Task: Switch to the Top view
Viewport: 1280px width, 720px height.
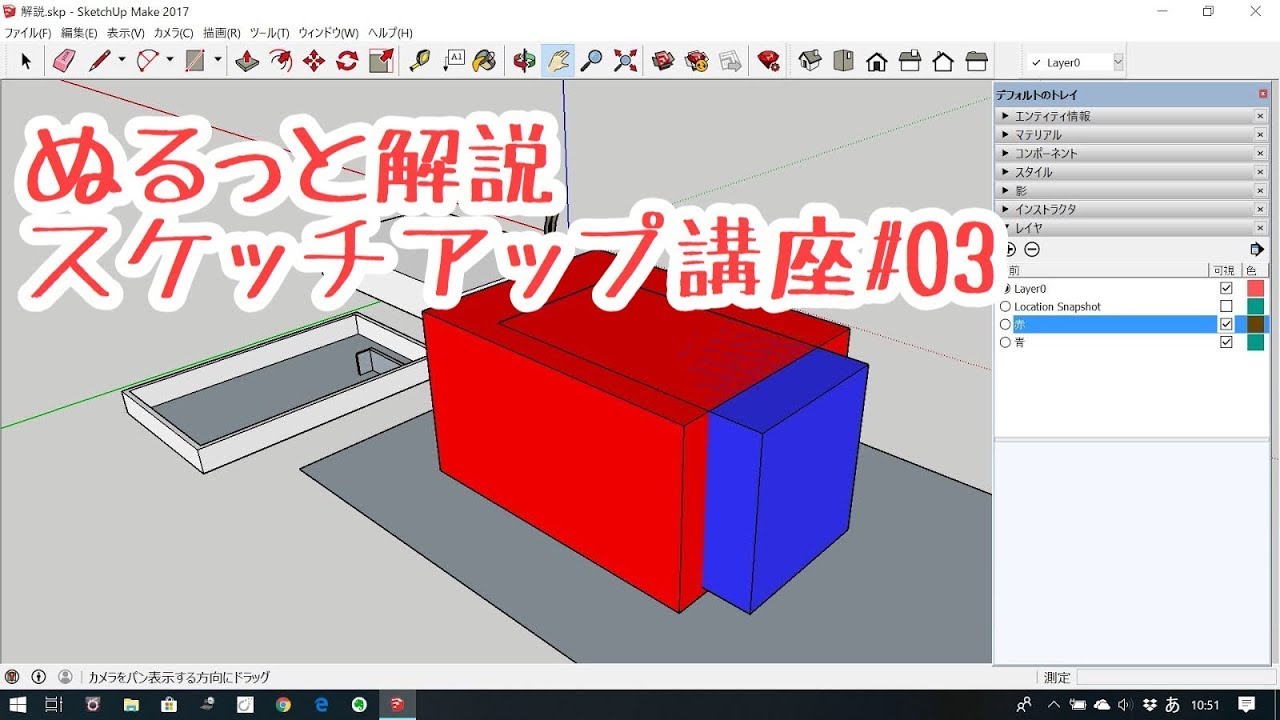Action: click(x=843, y=62)
